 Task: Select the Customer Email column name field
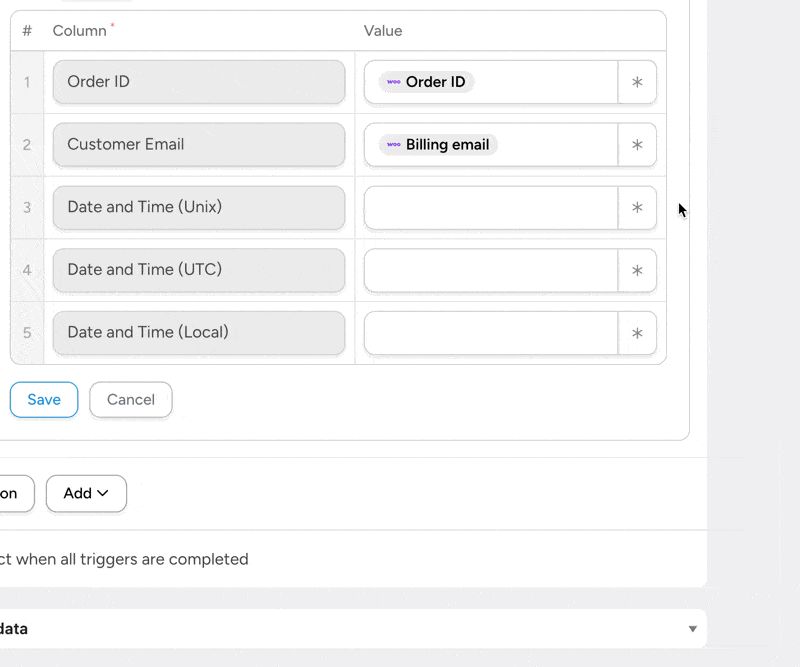point(199,145)
